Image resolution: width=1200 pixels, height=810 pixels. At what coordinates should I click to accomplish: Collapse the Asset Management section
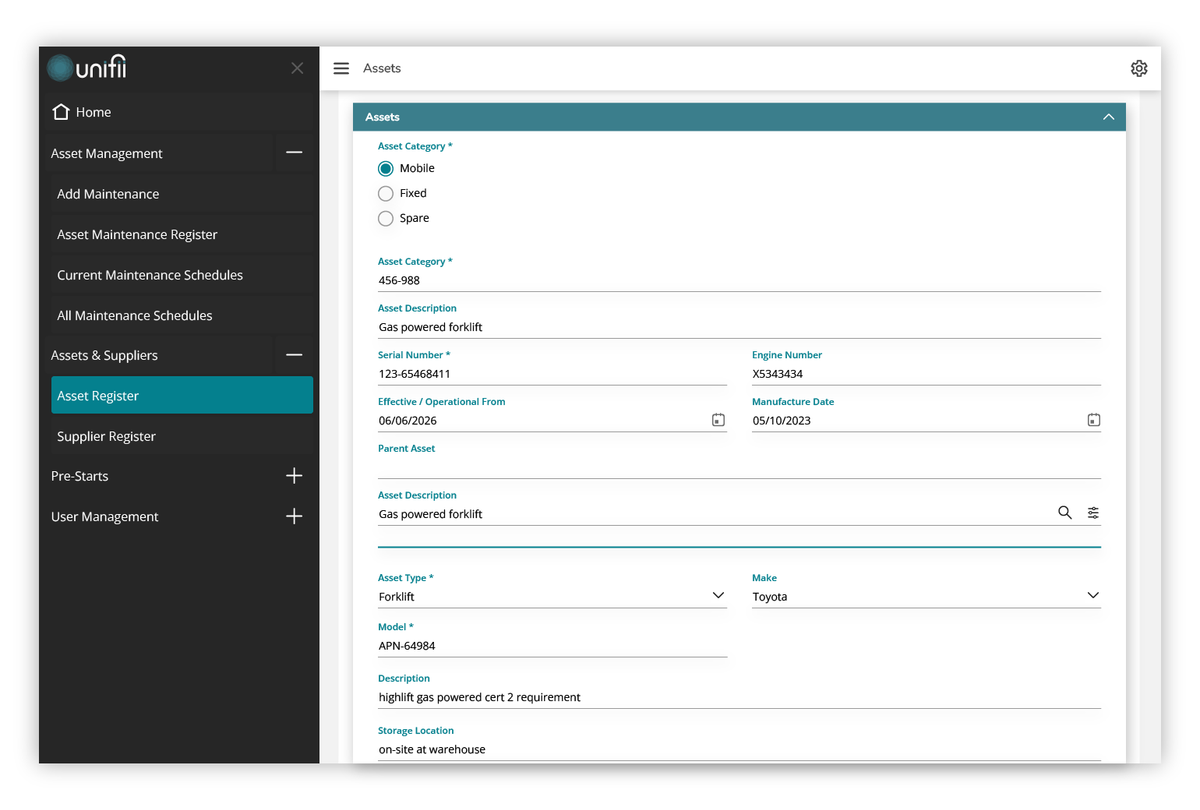tap(294, 153)
